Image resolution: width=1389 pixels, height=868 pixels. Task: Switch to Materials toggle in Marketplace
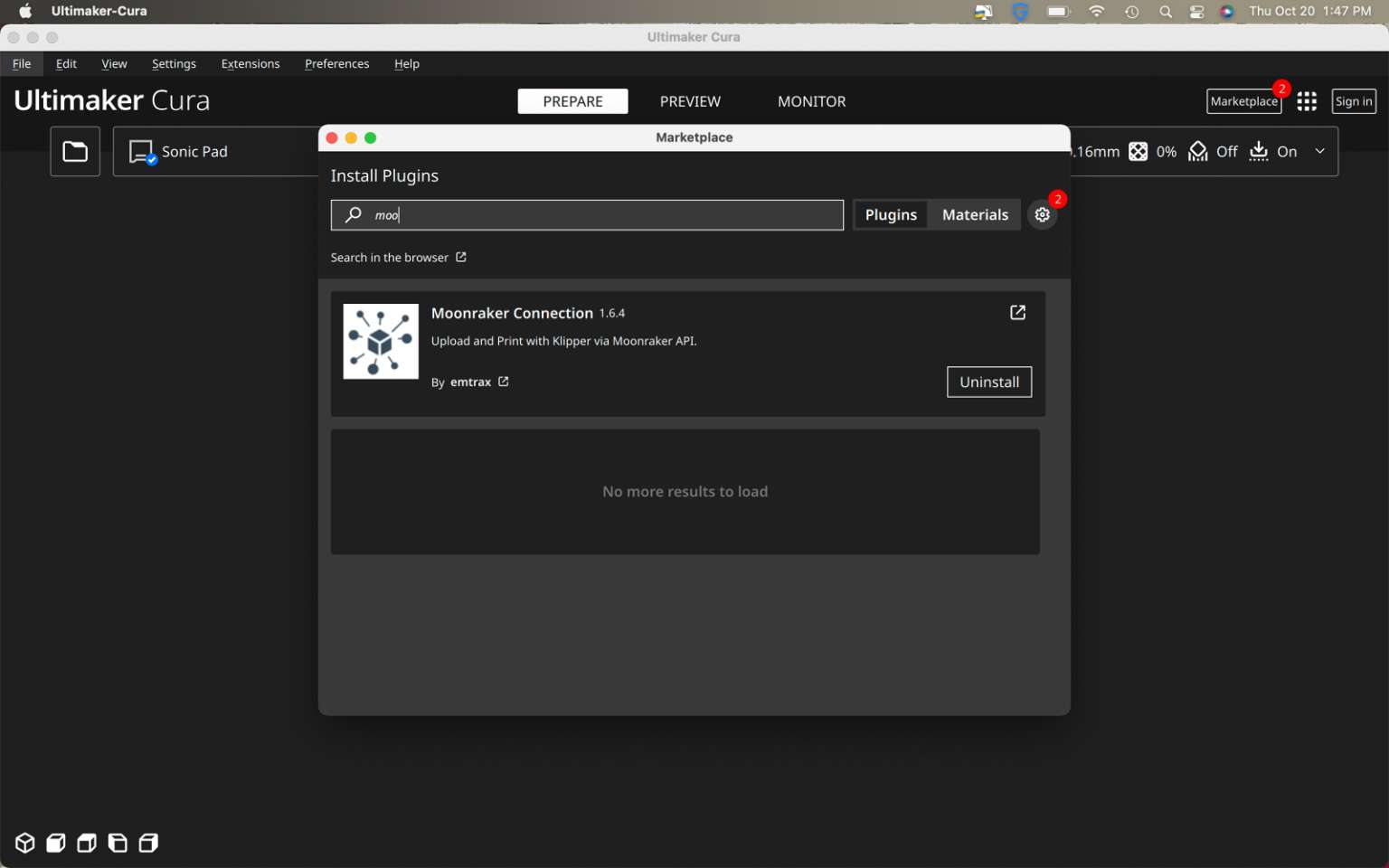click(x=975, y=215)
